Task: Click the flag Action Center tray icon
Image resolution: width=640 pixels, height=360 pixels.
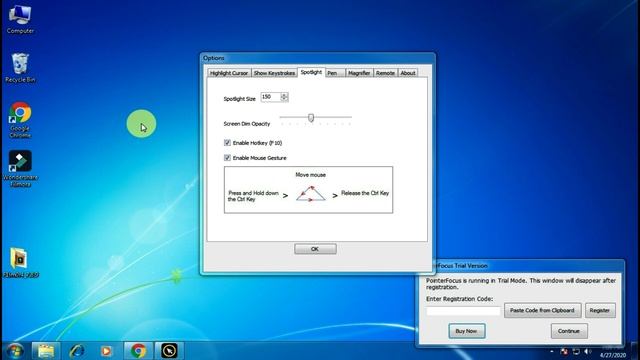Action: pyautogui.click(x=564, y=351)
